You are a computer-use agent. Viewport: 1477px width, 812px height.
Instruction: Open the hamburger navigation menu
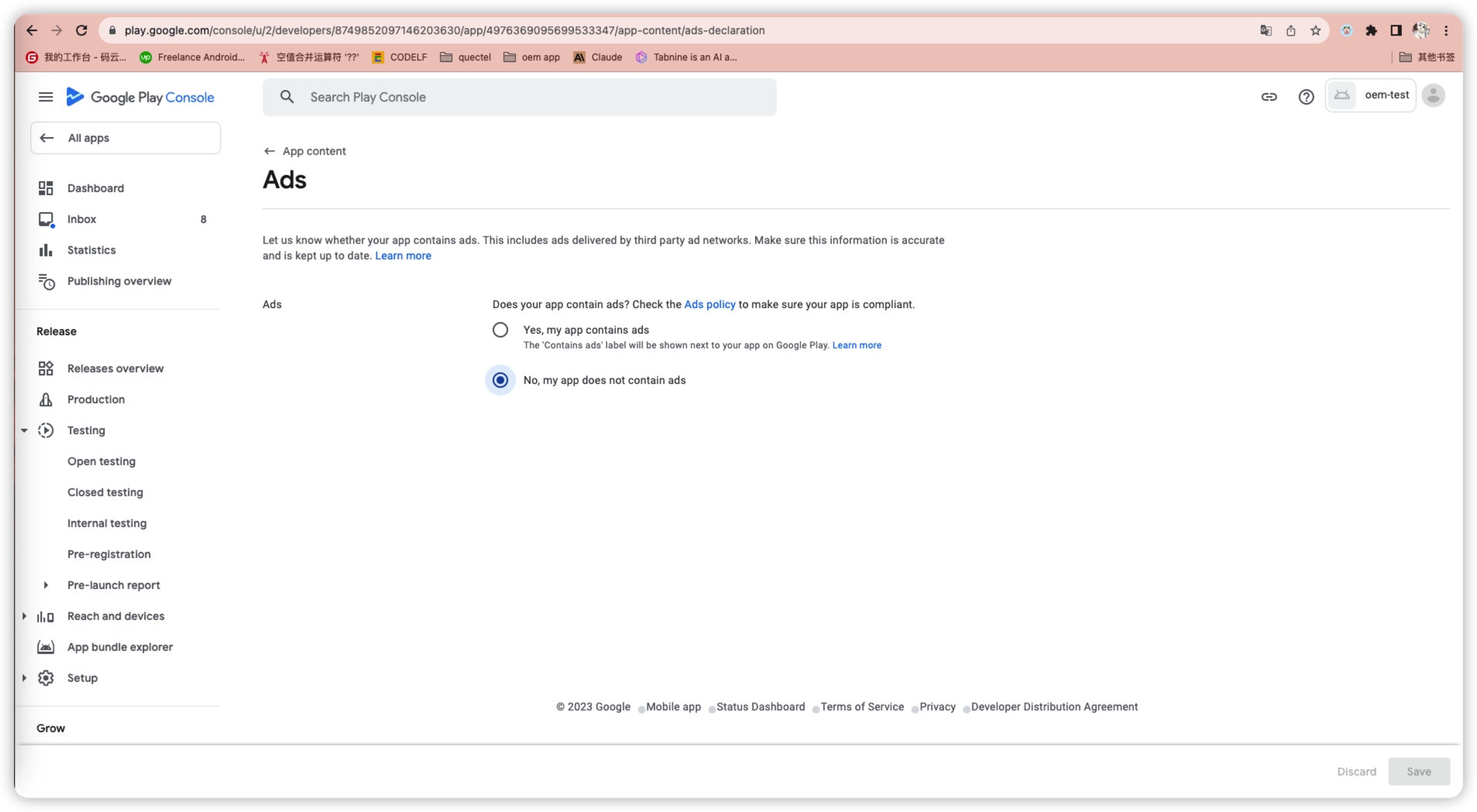[46, 97]
